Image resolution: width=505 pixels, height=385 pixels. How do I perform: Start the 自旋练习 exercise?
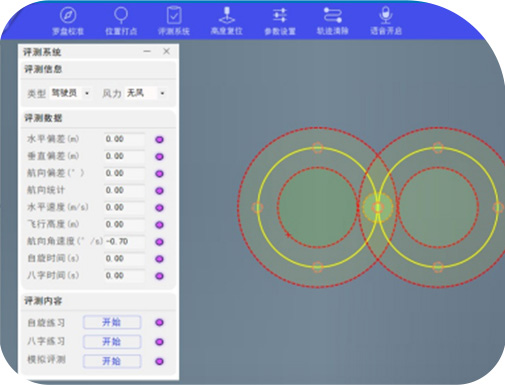[x=112, y=322]
